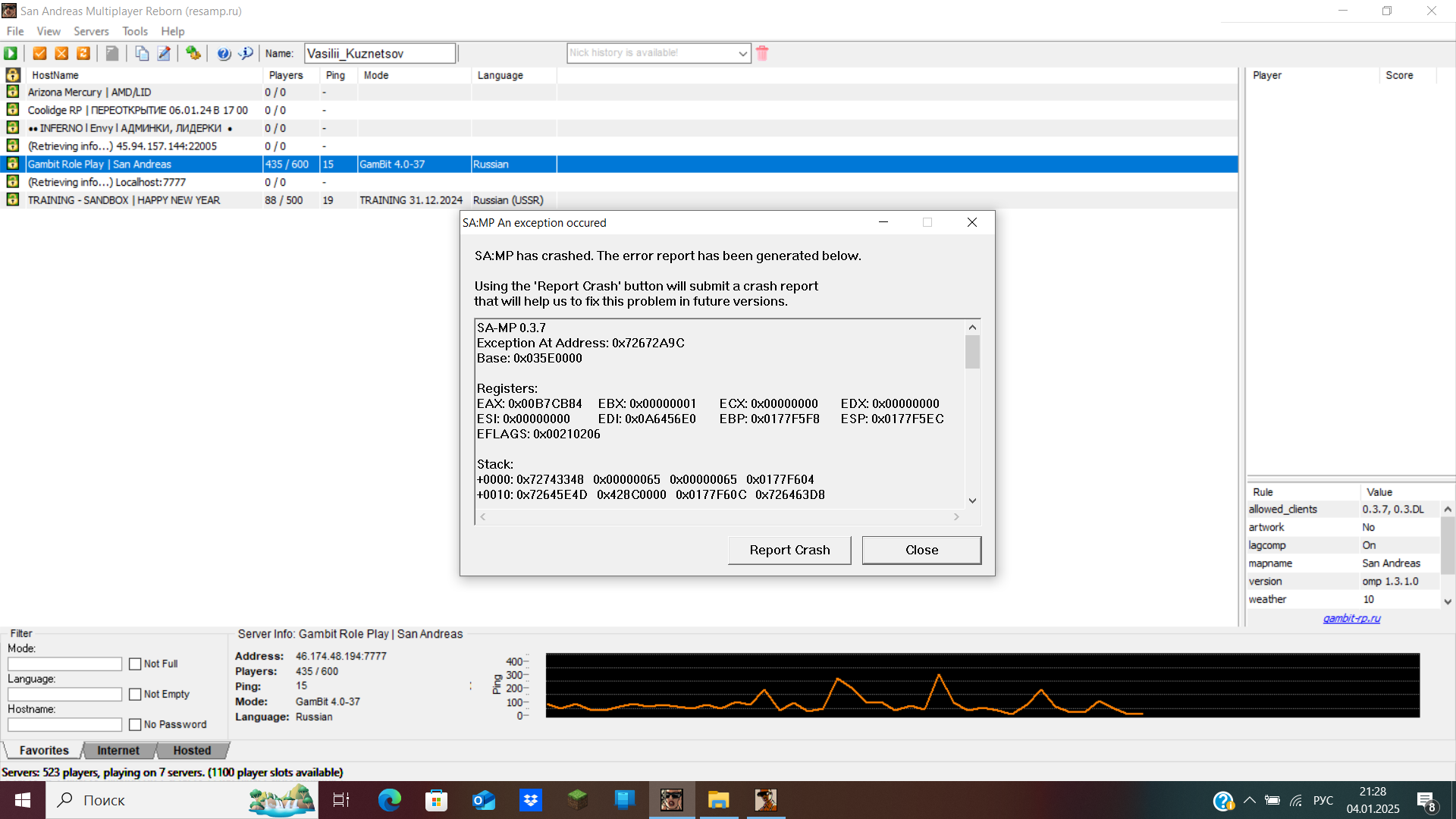This screenshot has width=1456, height=819.
Task: Open the nick history dropdown
Action: click(742, 53)
